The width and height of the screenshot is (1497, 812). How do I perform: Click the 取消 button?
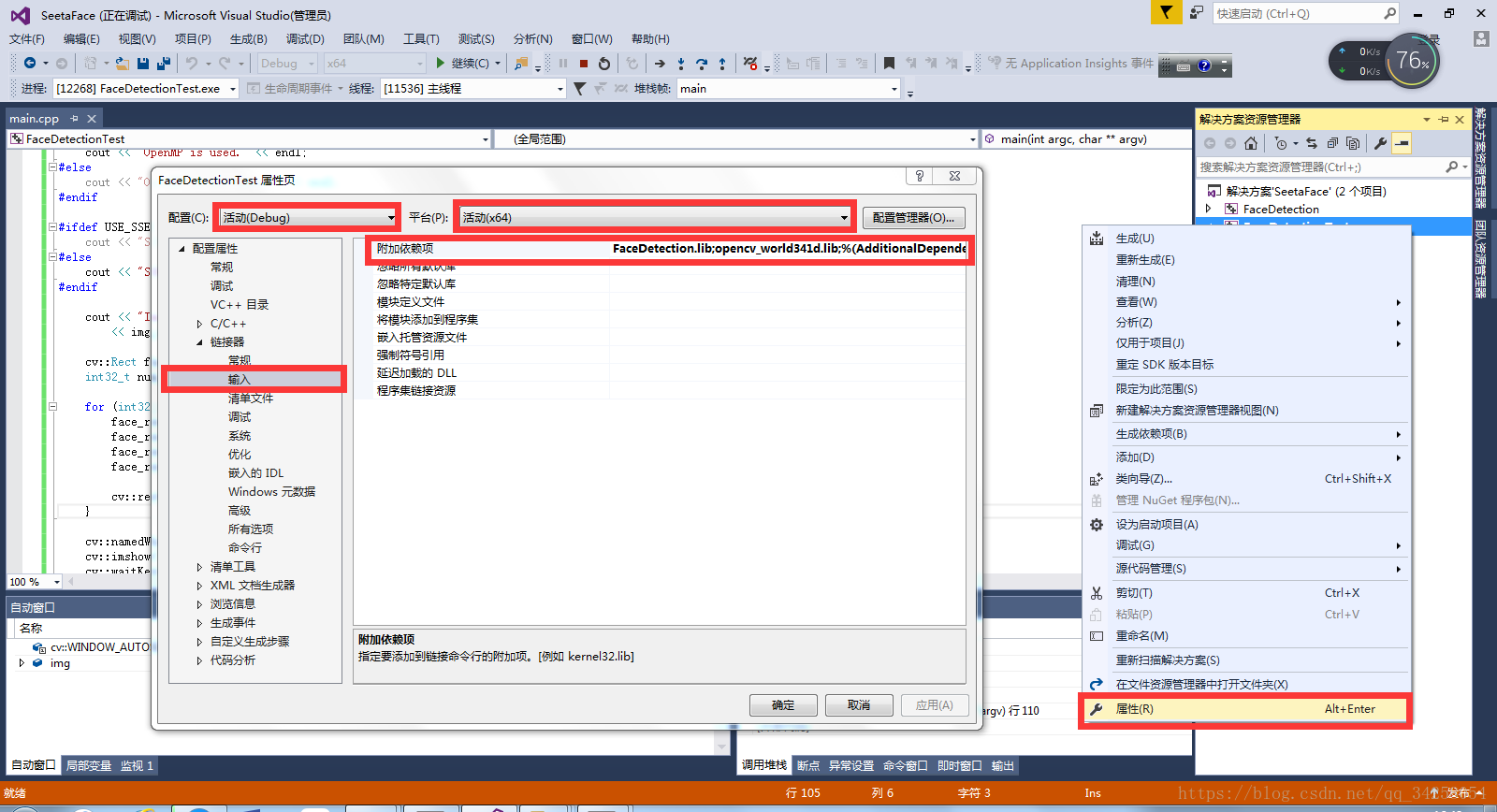[x=859, y=705]
